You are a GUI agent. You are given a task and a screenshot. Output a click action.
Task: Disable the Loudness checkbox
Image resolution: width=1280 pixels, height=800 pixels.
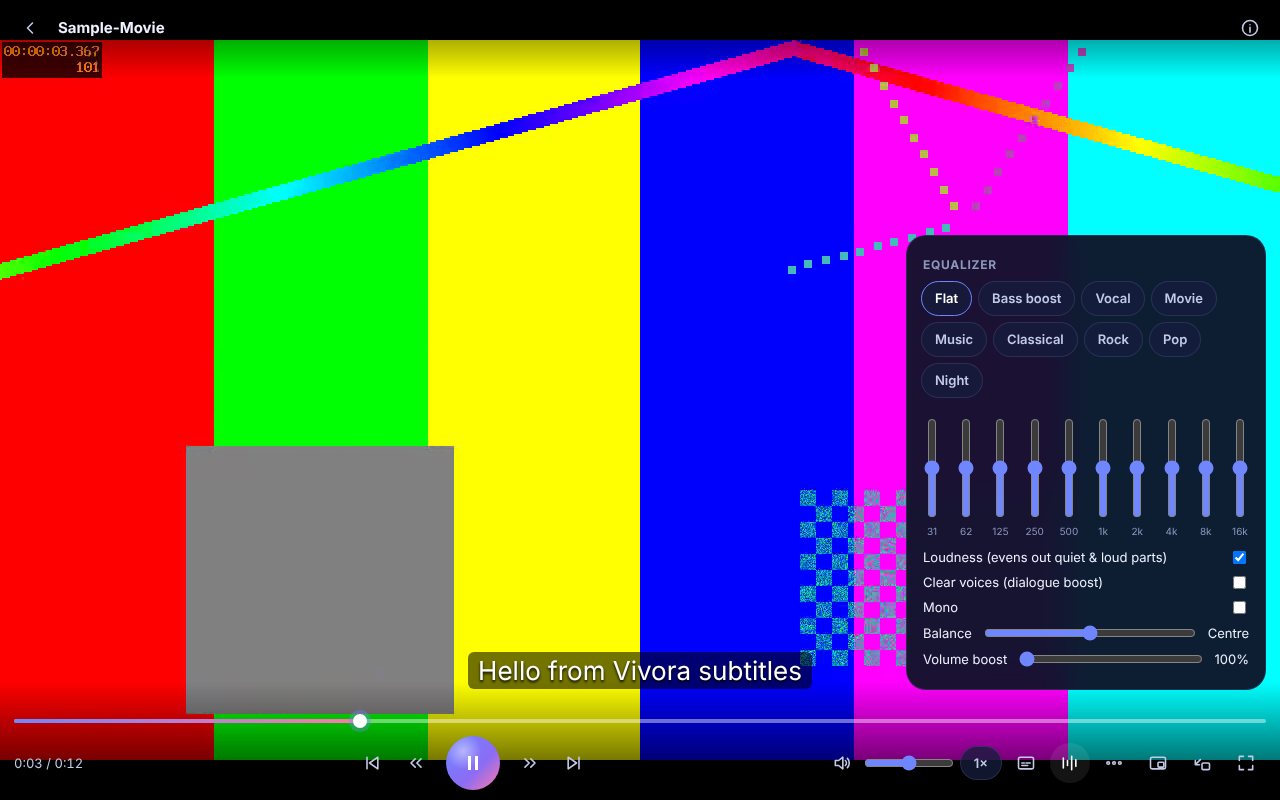[x=1239, y=557]
